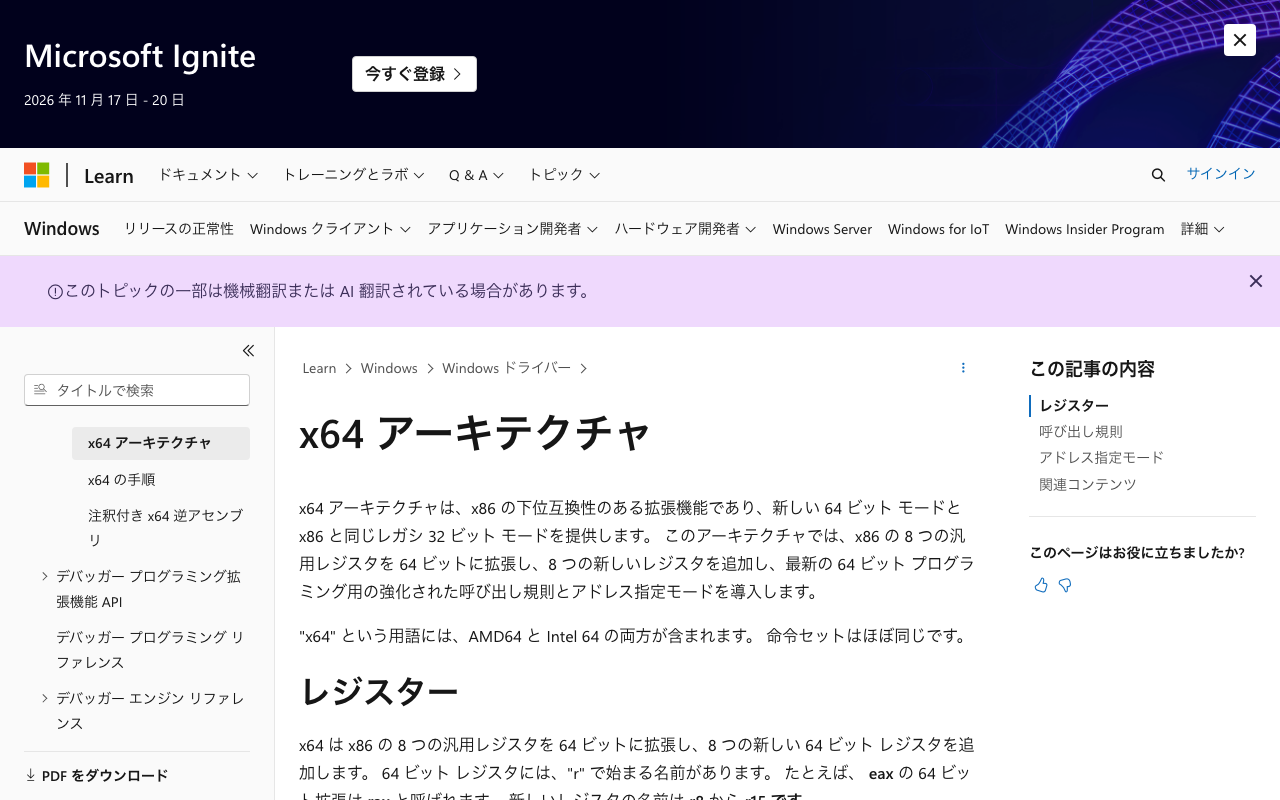Screen dimensions: 1280x800
Task: Jump to 呼び出し規則 section in outline
Action: coord(1081,431)
